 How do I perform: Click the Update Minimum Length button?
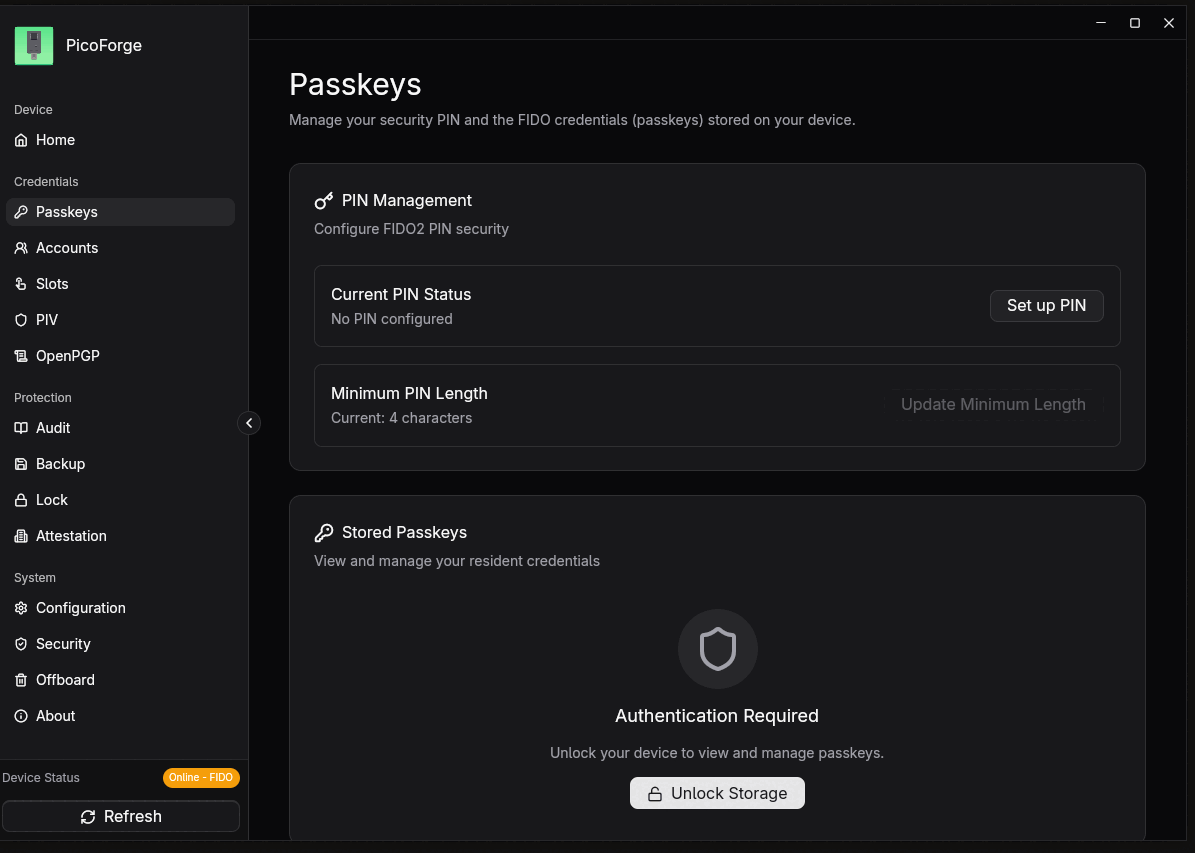(993, 405)
